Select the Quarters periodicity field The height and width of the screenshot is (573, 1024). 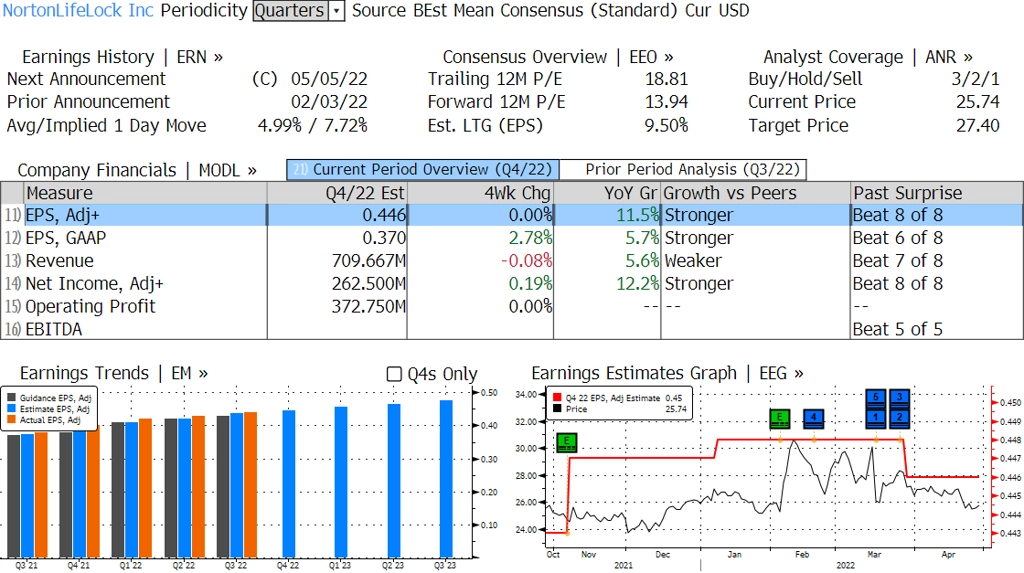click(291, 11)
